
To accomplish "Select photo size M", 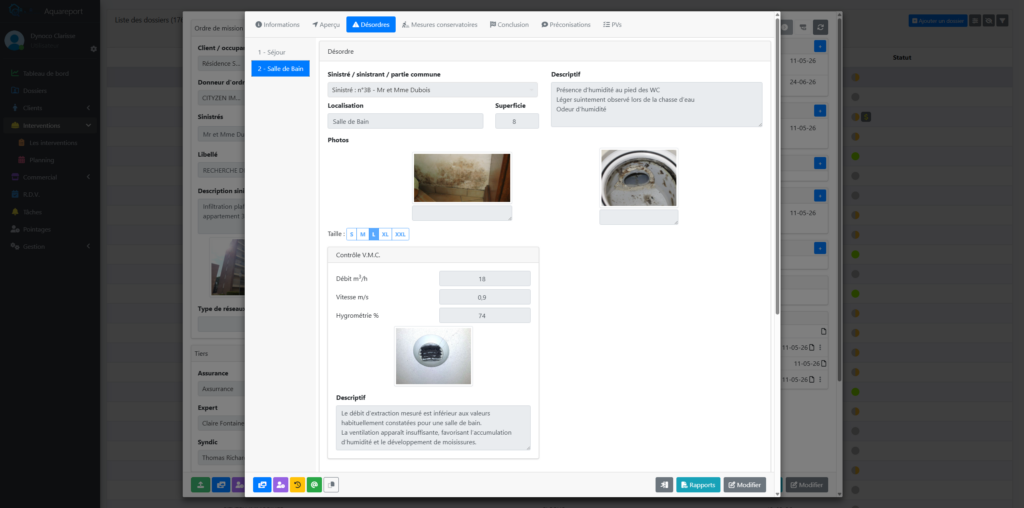I will [x=362, y=234].
